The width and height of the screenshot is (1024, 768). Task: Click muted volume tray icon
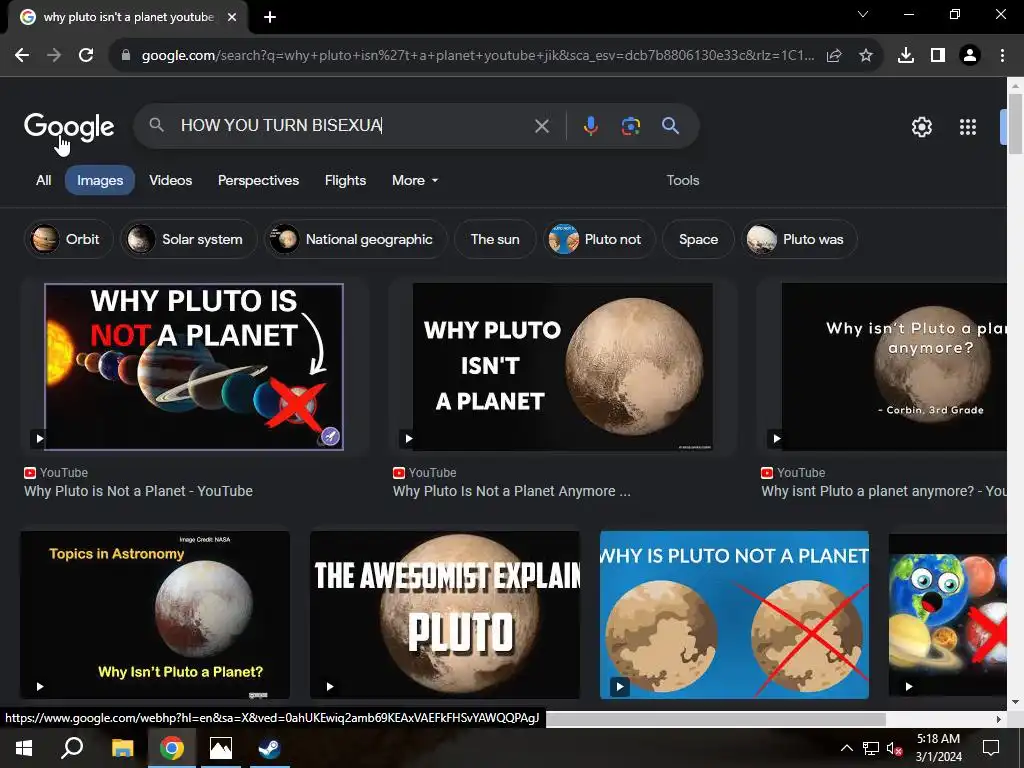click(895, 748)
